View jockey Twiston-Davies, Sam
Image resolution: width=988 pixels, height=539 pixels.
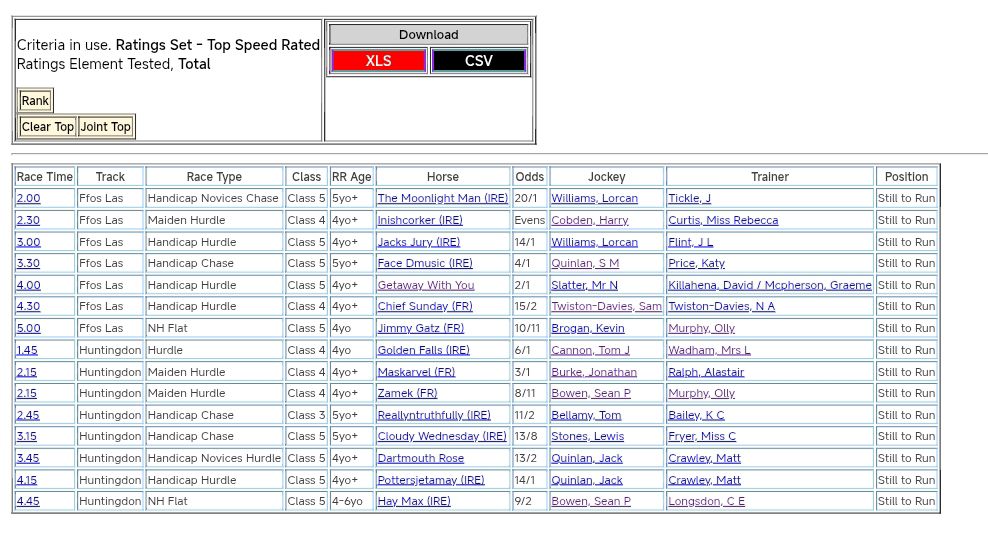point(606,307)
